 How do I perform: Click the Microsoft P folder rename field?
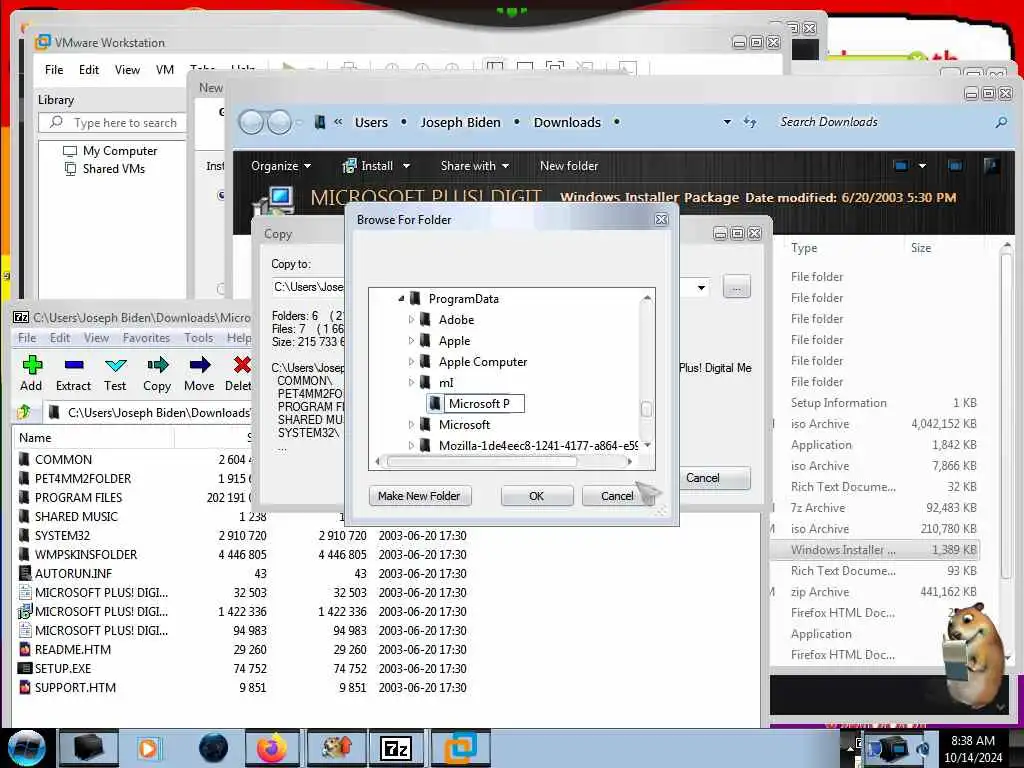tap(484, 404)
